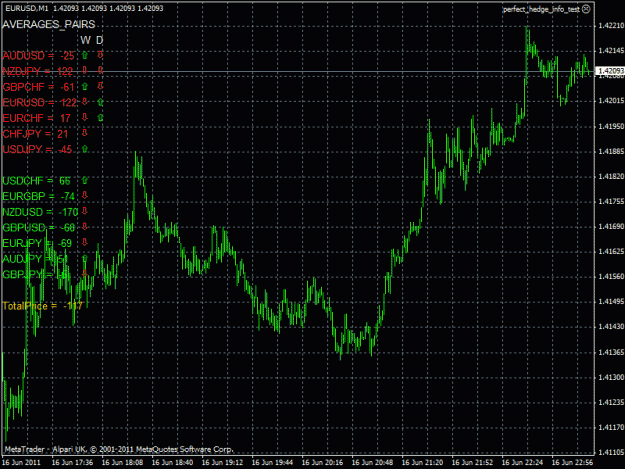Click the GBPJPY red down arrow
Screen dimensions: 625x469
[x=85, y=273]
